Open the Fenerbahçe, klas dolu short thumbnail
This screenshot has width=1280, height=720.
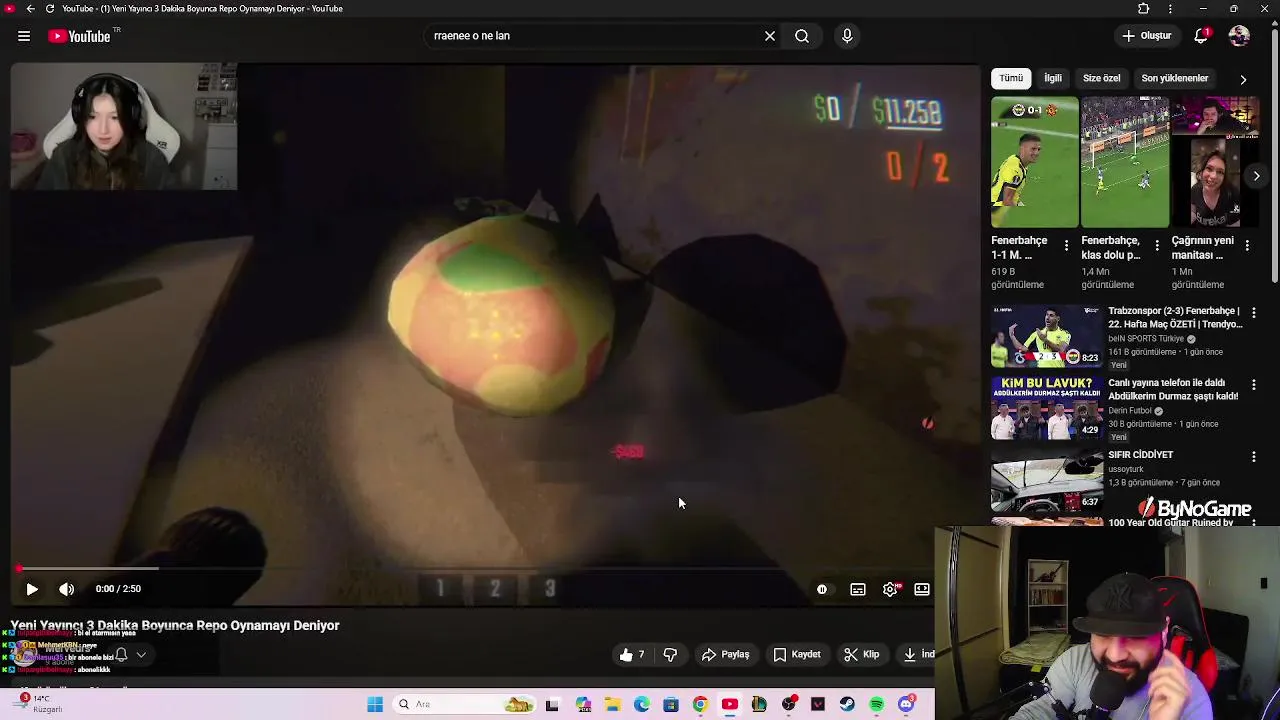click(x=1125, y=162)
